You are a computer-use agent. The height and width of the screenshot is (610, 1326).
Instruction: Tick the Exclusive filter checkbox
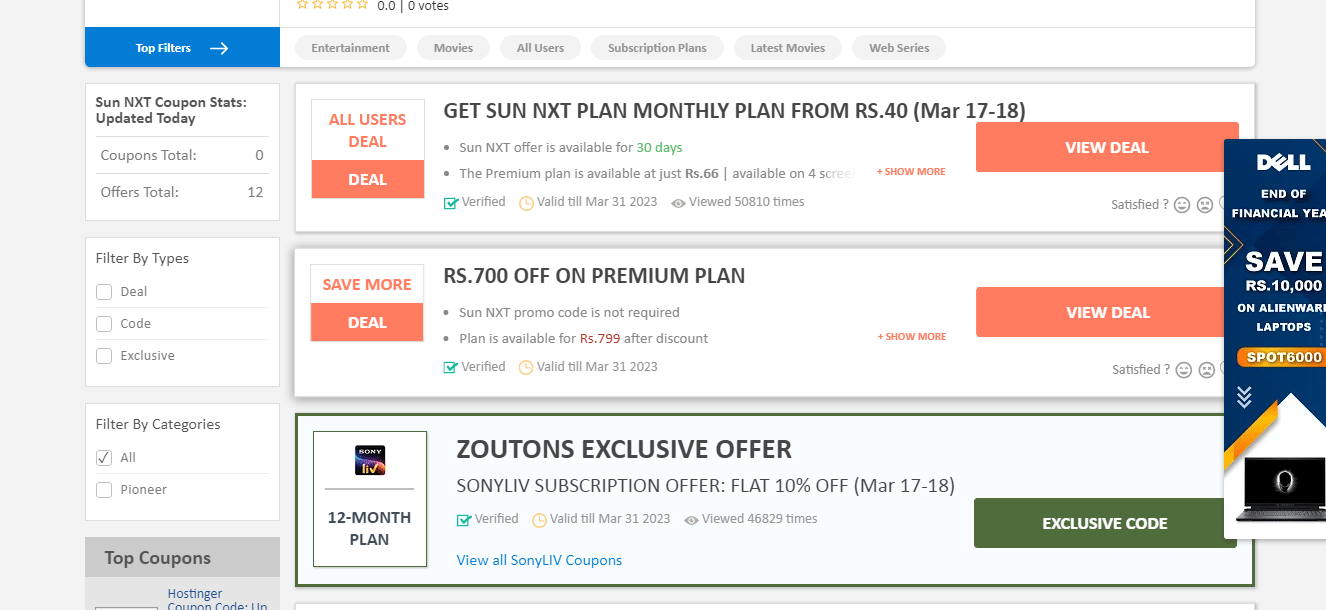coord(104,356)
